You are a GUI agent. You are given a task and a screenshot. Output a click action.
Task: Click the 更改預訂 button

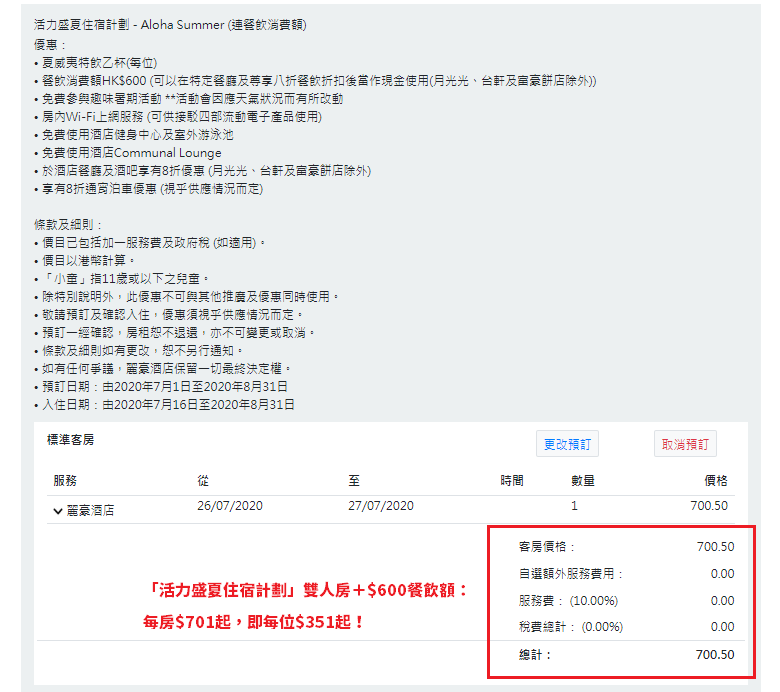tap(567, 444)
